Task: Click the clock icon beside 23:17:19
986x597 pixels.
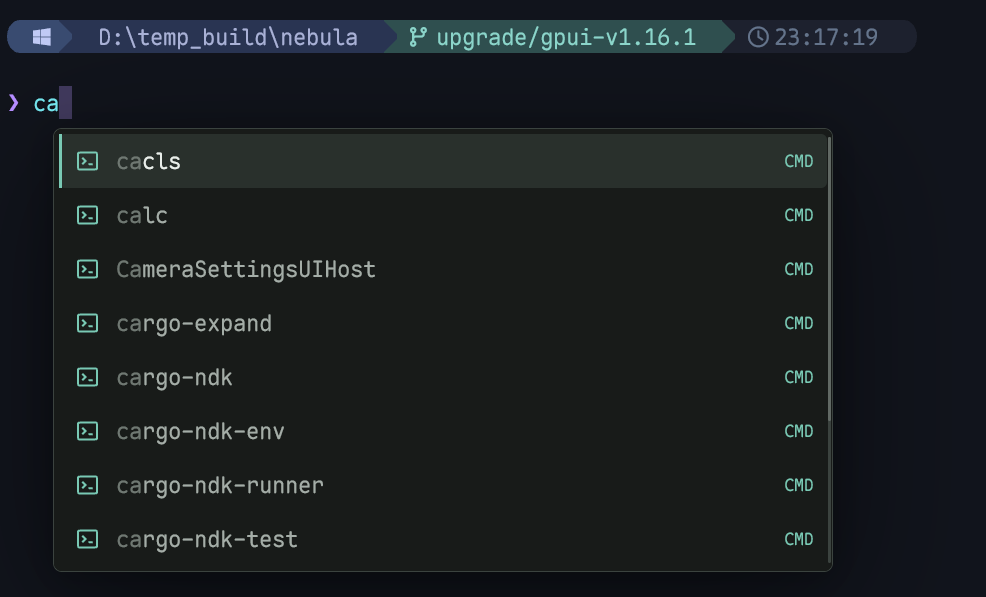Action: (758, 37)
